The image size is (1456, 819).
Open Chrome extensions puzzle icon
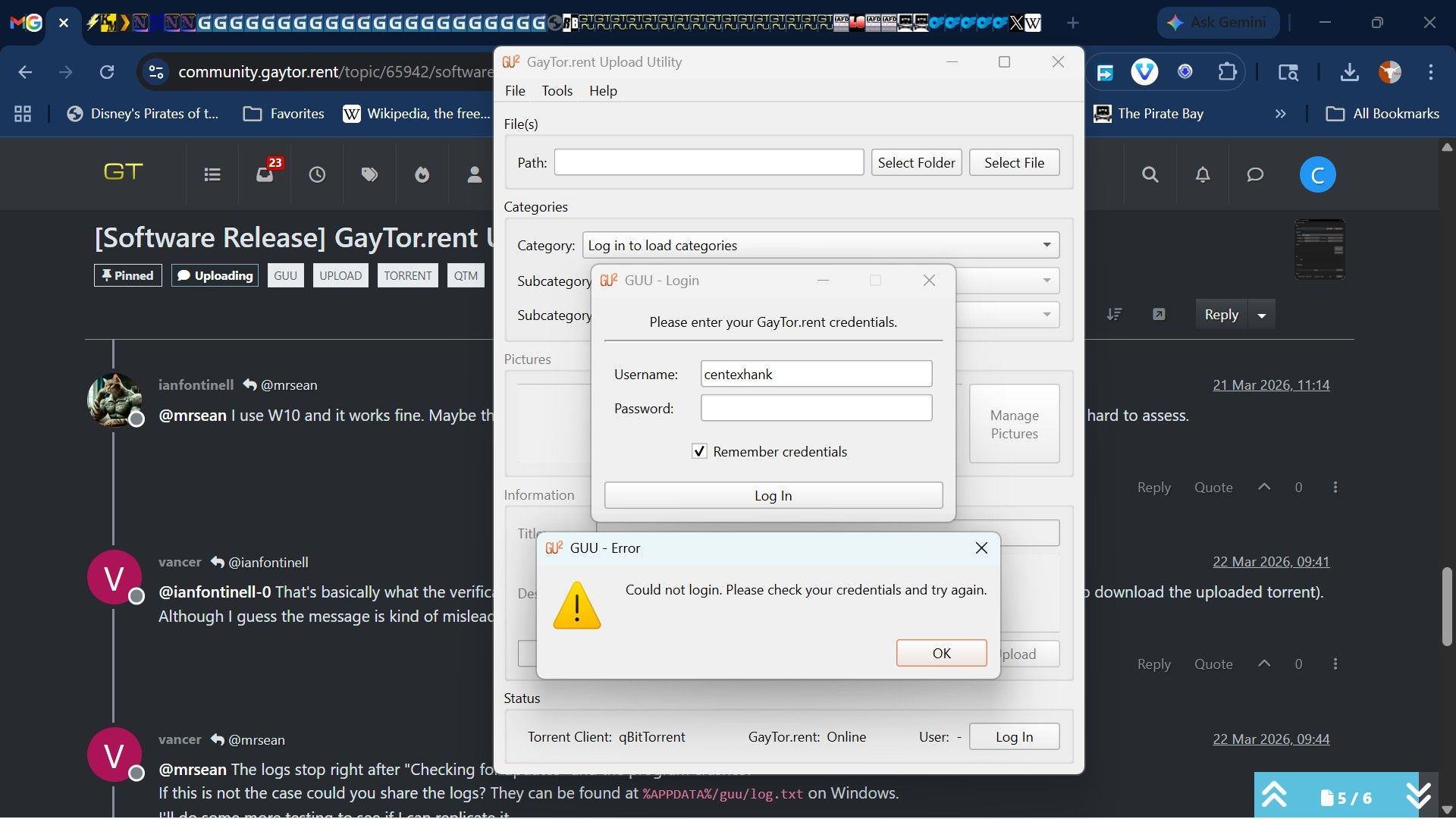coord(1227,72)
